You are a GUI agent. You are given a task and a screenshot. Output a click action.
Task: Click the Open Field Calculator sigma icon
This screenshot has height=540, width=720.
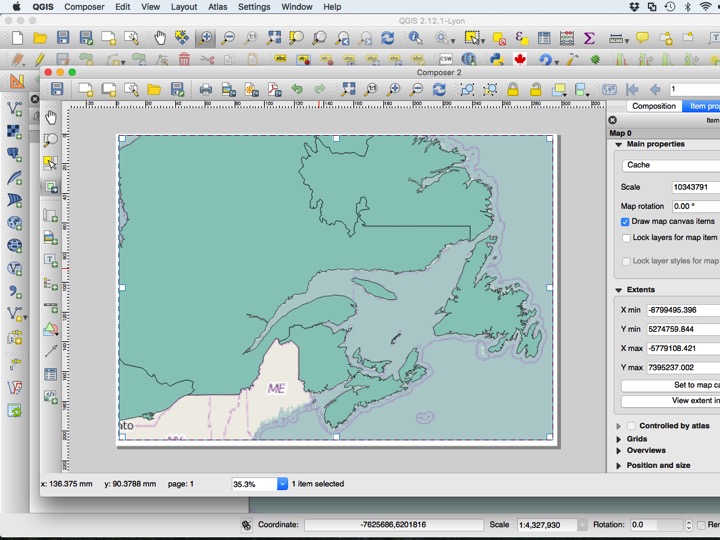click(589, 38)
